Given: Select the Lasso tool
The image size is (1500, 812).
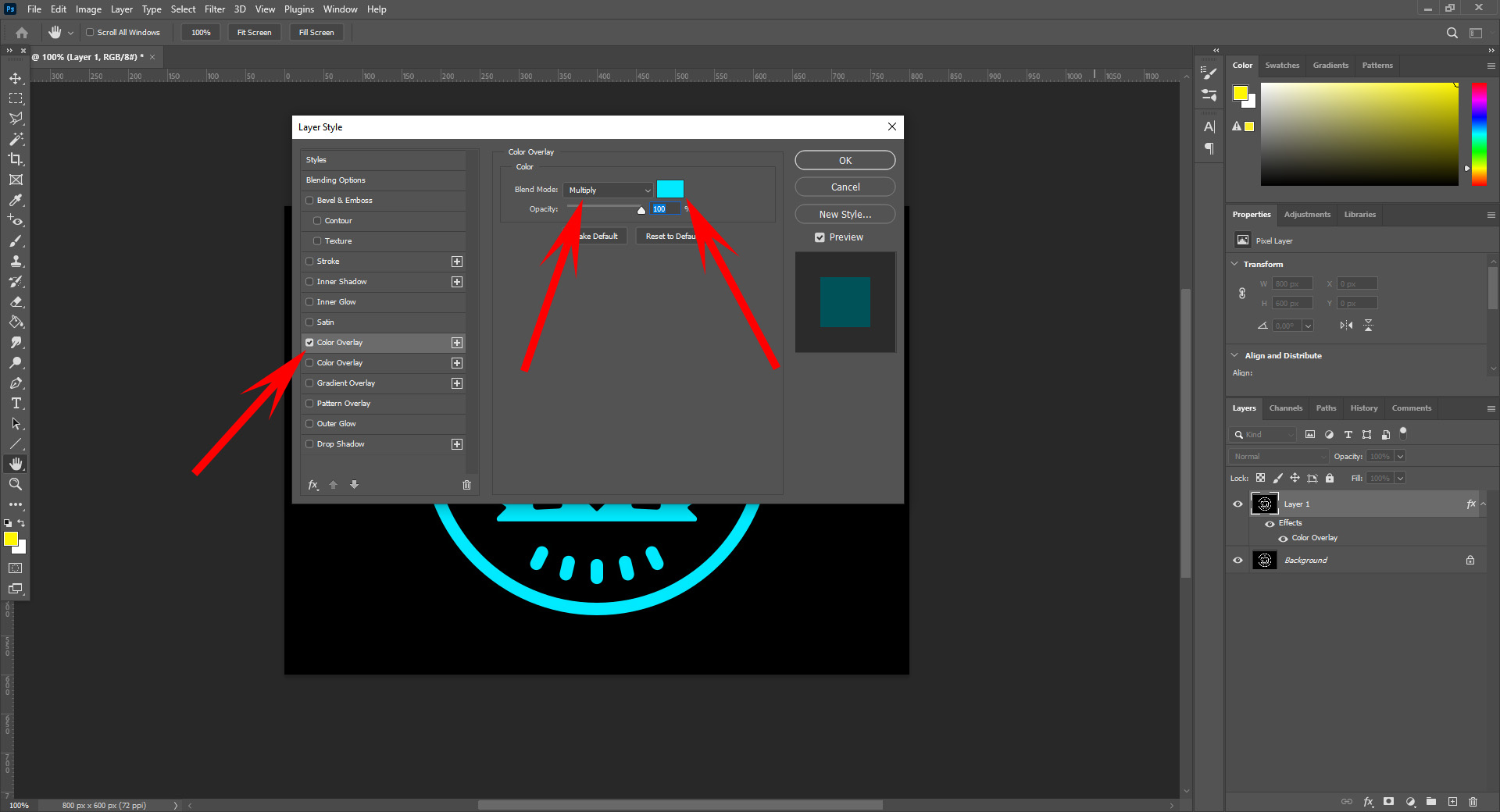Looking at the screenshot, I should (x=16, y=119).
